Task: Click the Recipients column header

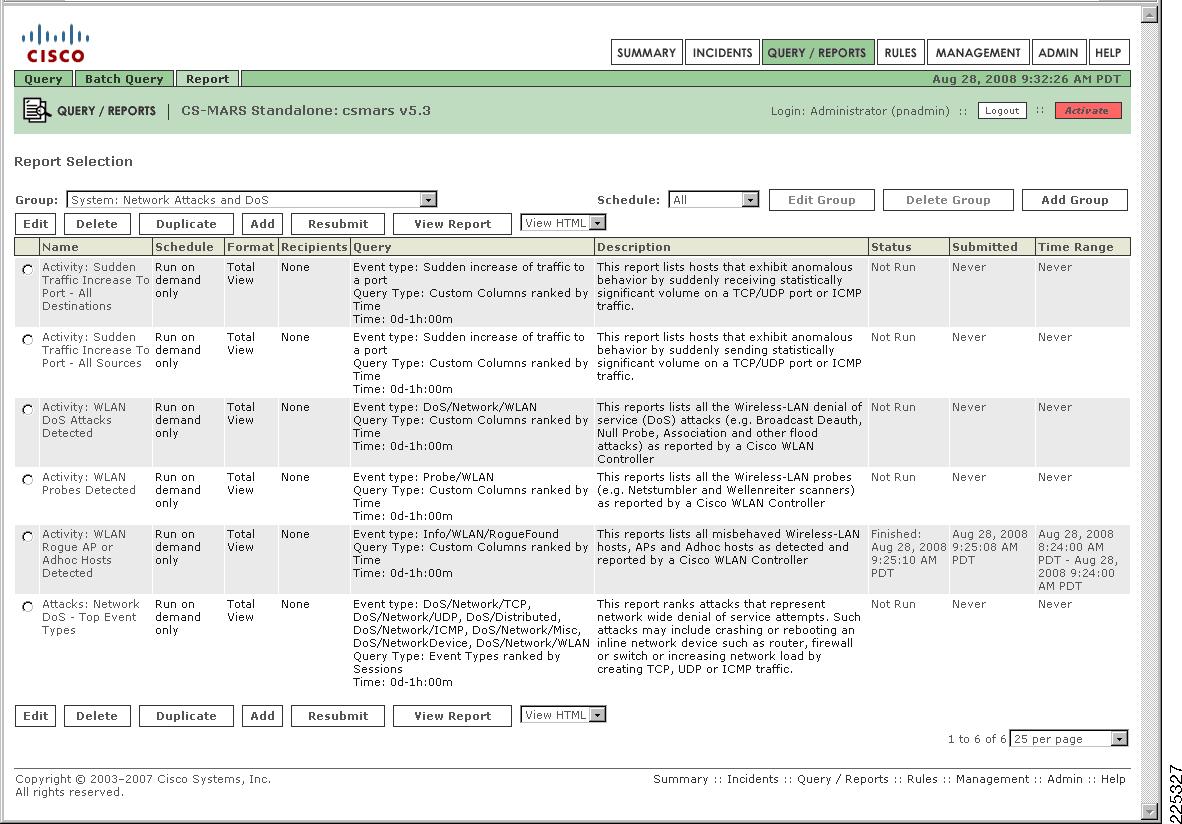Action: click(x=314, y=247)
